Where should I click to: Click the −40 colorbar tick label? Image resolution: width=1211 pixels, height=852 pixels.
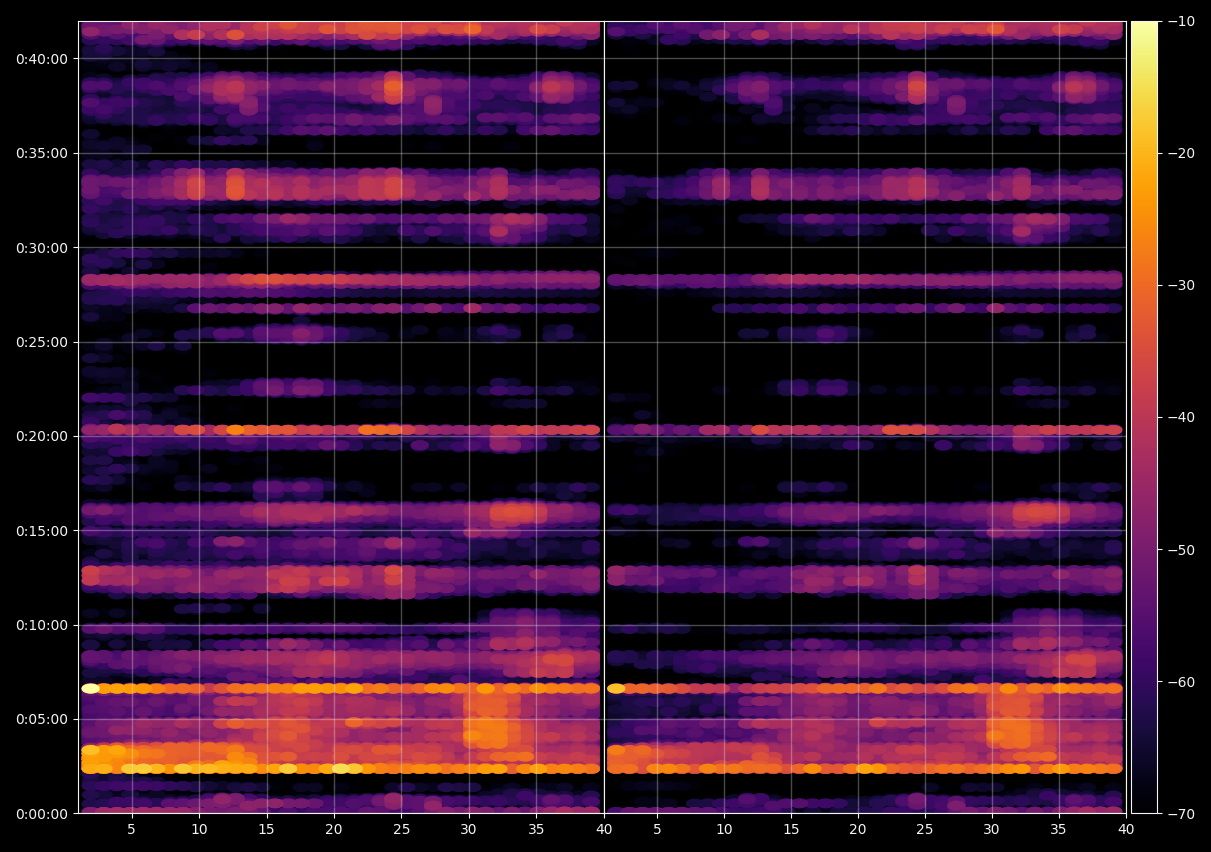[1180, 417]
